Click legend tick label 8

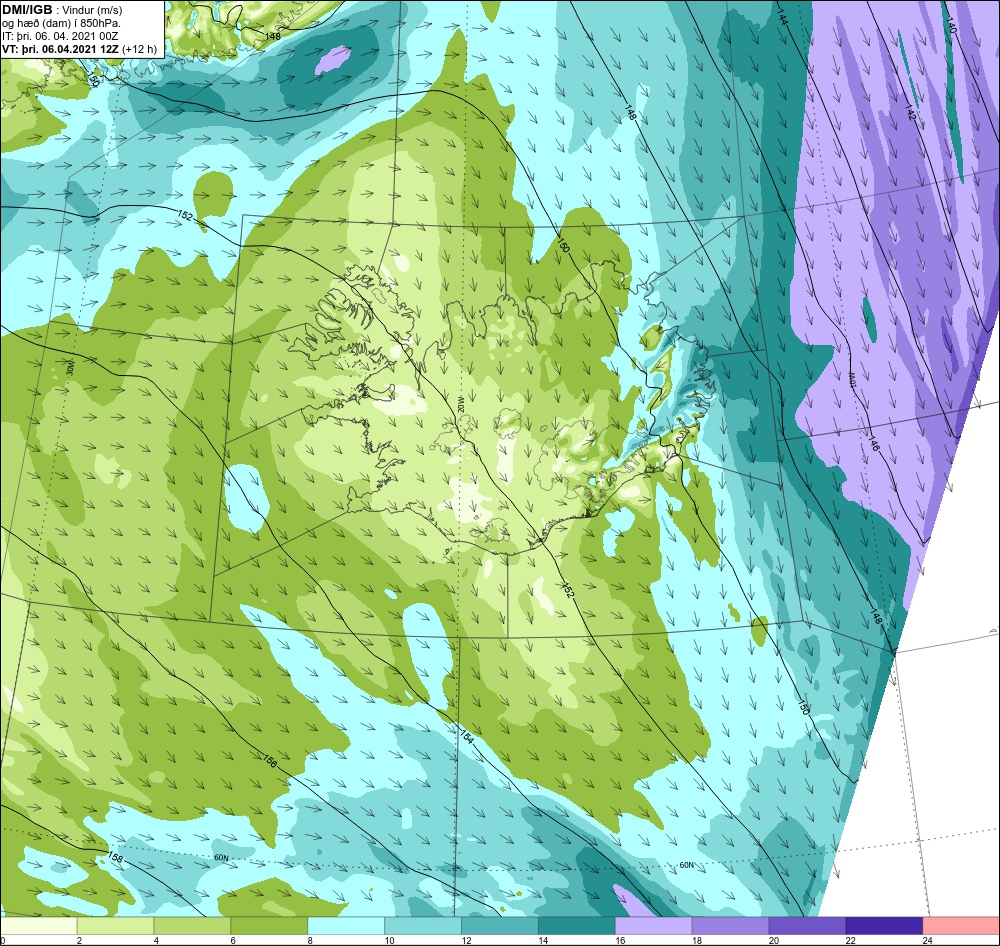tap(310, 940)
